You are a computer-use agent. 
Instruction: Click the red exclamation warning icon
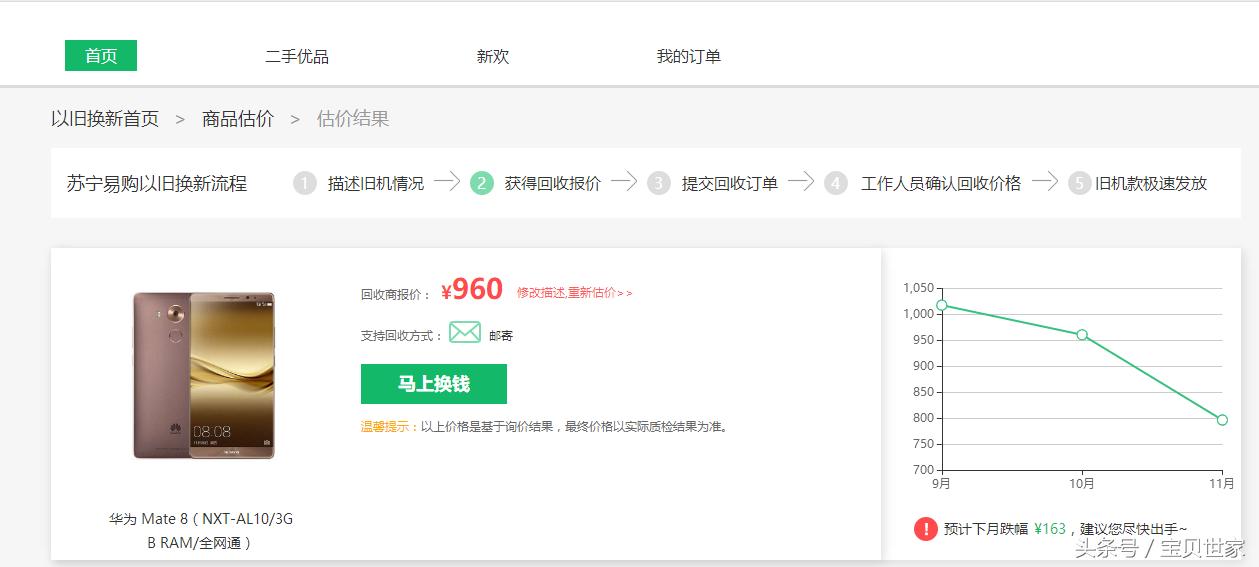click(926, 529)
